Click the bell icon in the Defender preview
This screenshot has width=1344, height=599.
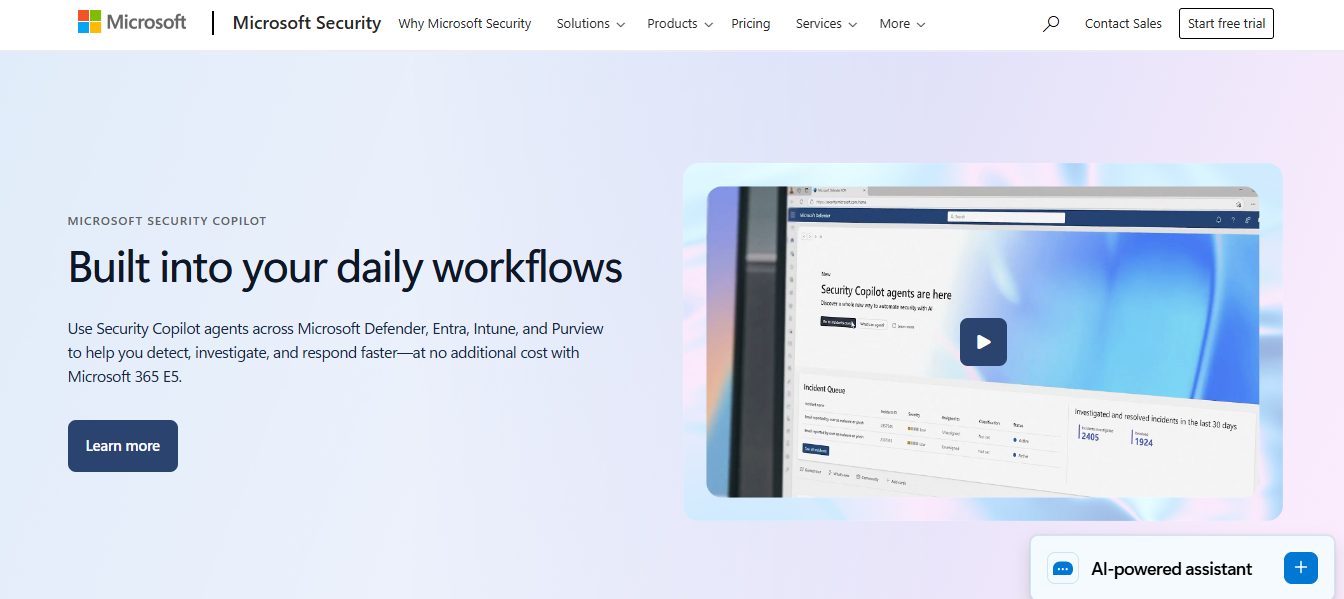1218,219
